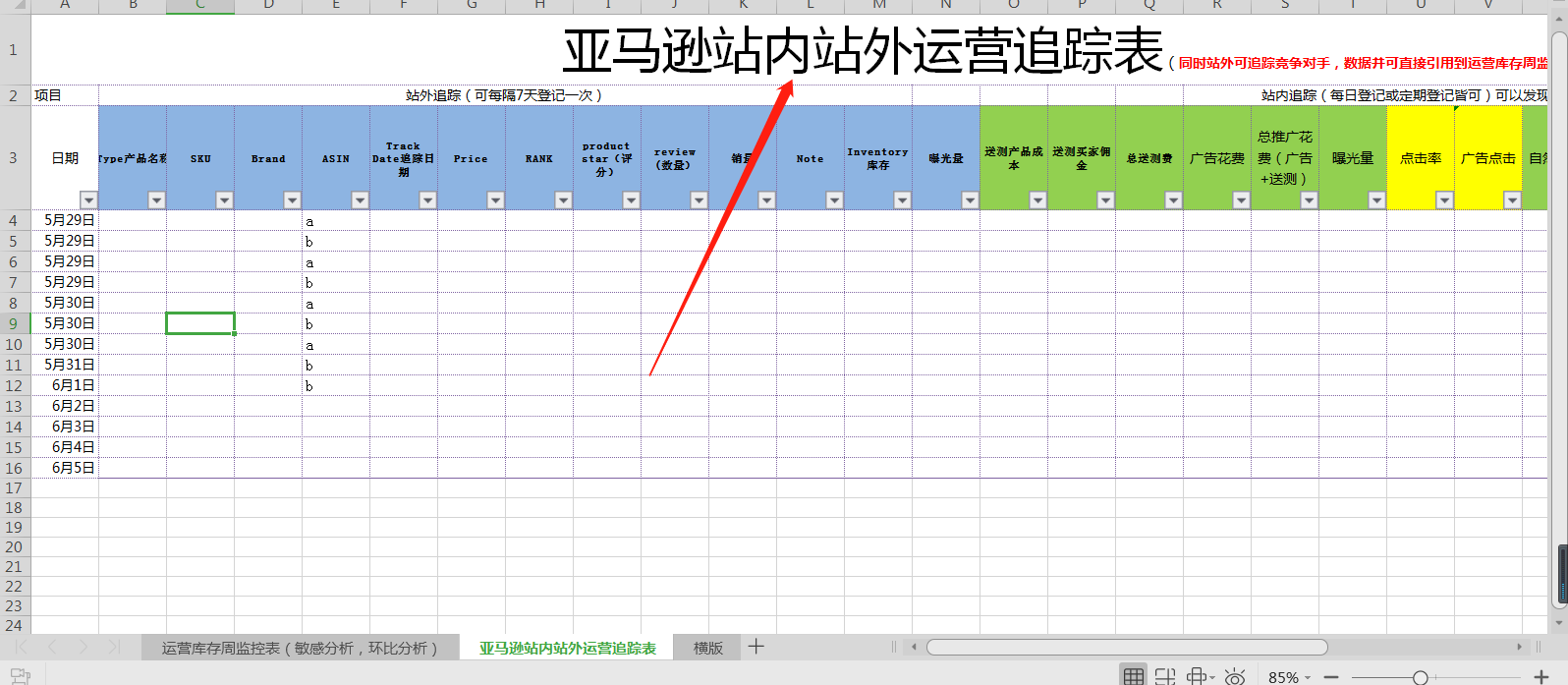
Task: Open filter dropdown for Note column
Action: [x=834, y=200]
